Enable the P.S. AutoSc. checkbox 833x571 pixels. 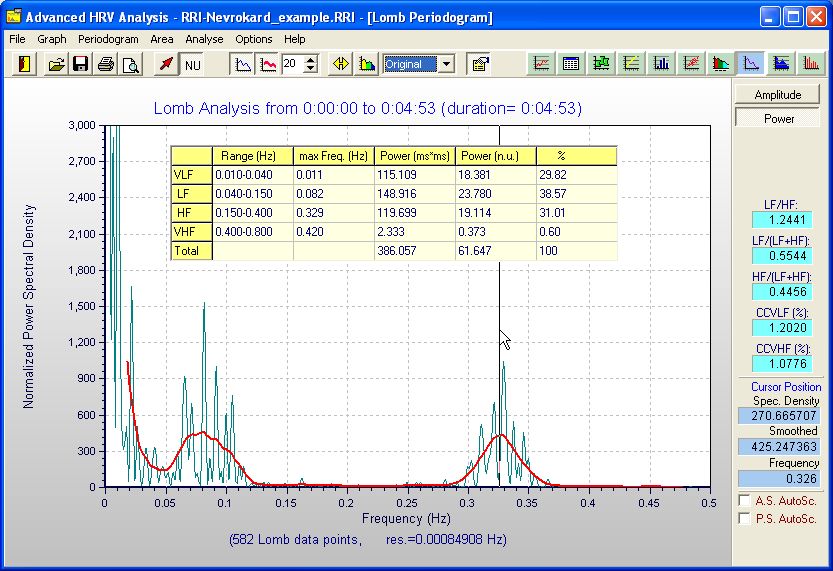[x=745, y=518]
